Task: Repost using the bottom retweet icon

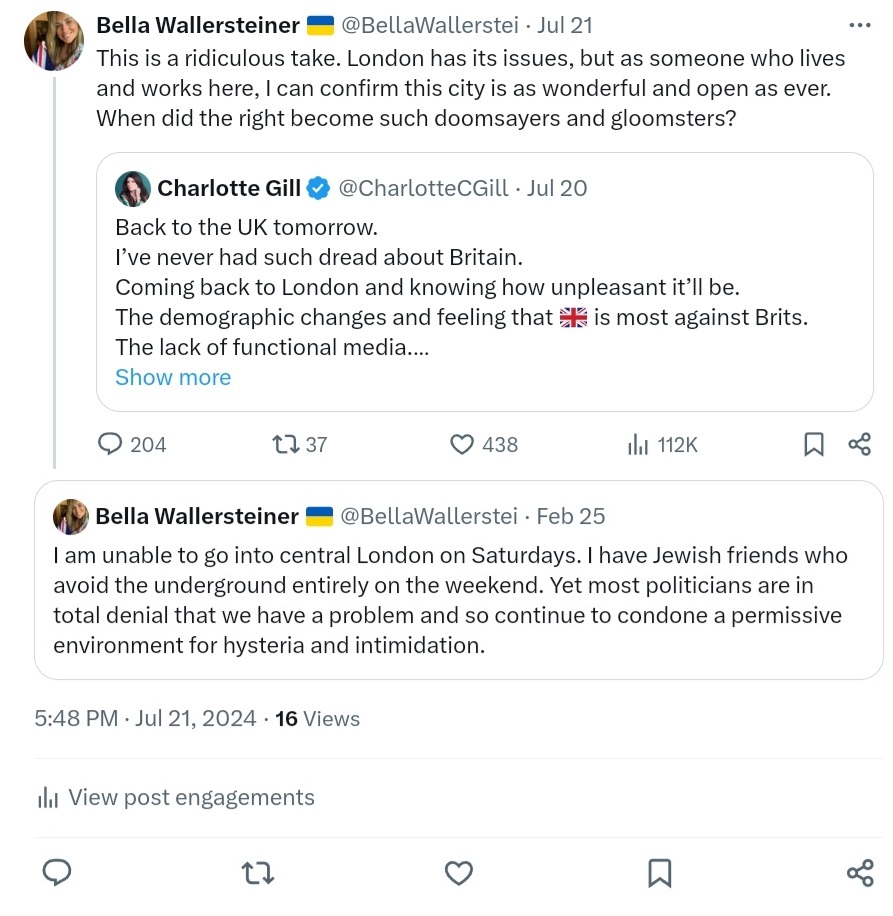Action: pos(258,873)
